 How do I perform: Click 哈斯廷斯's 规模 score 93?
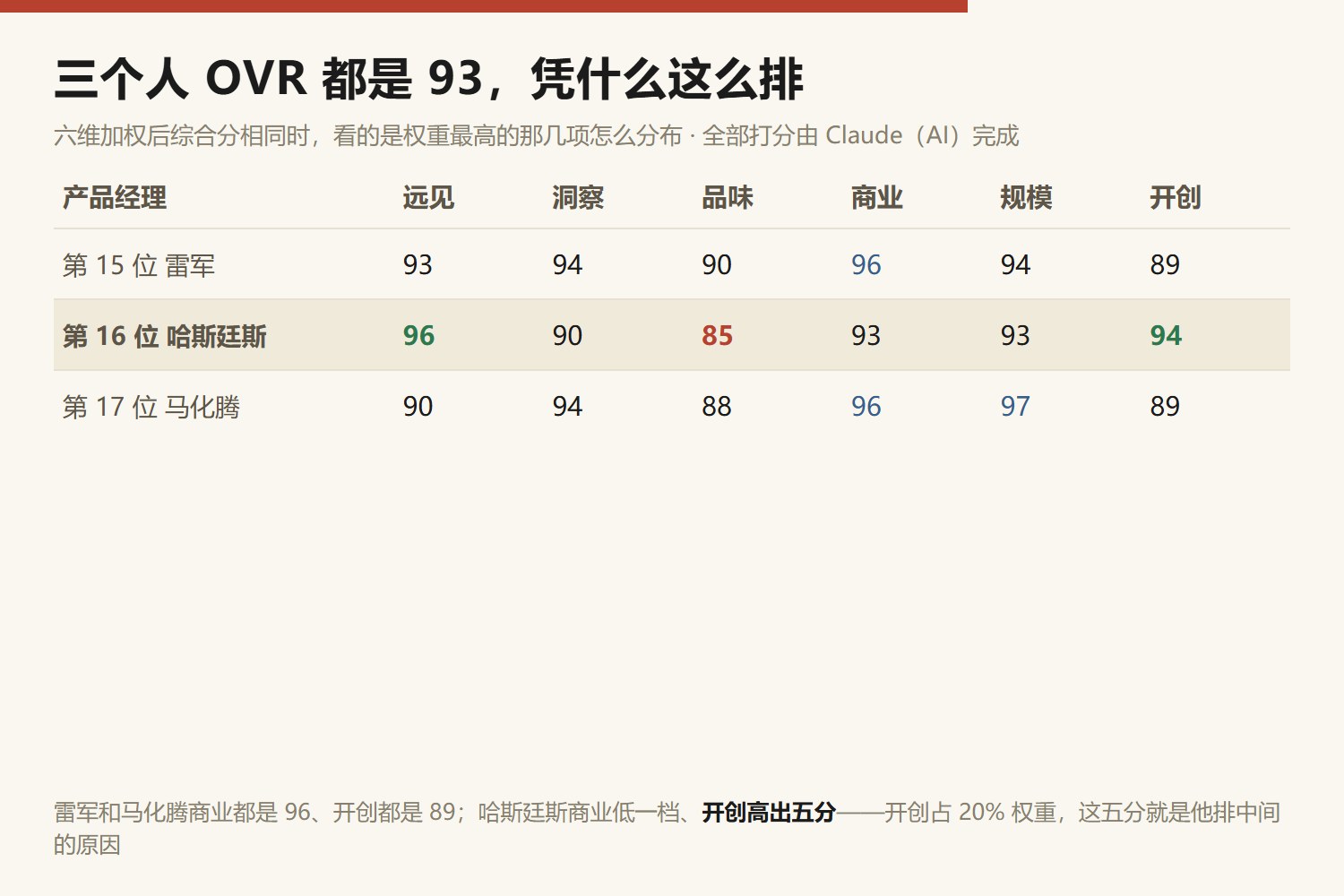pos(1015,336)
